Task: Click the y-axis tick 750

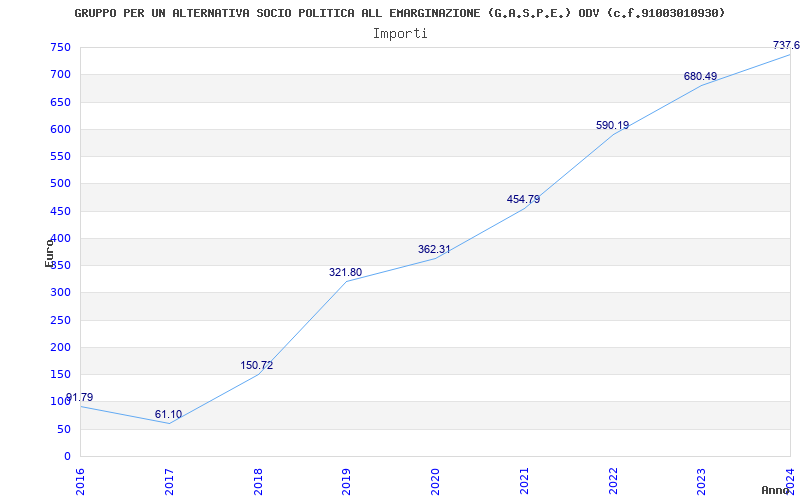Action: (x=60, y=47)
